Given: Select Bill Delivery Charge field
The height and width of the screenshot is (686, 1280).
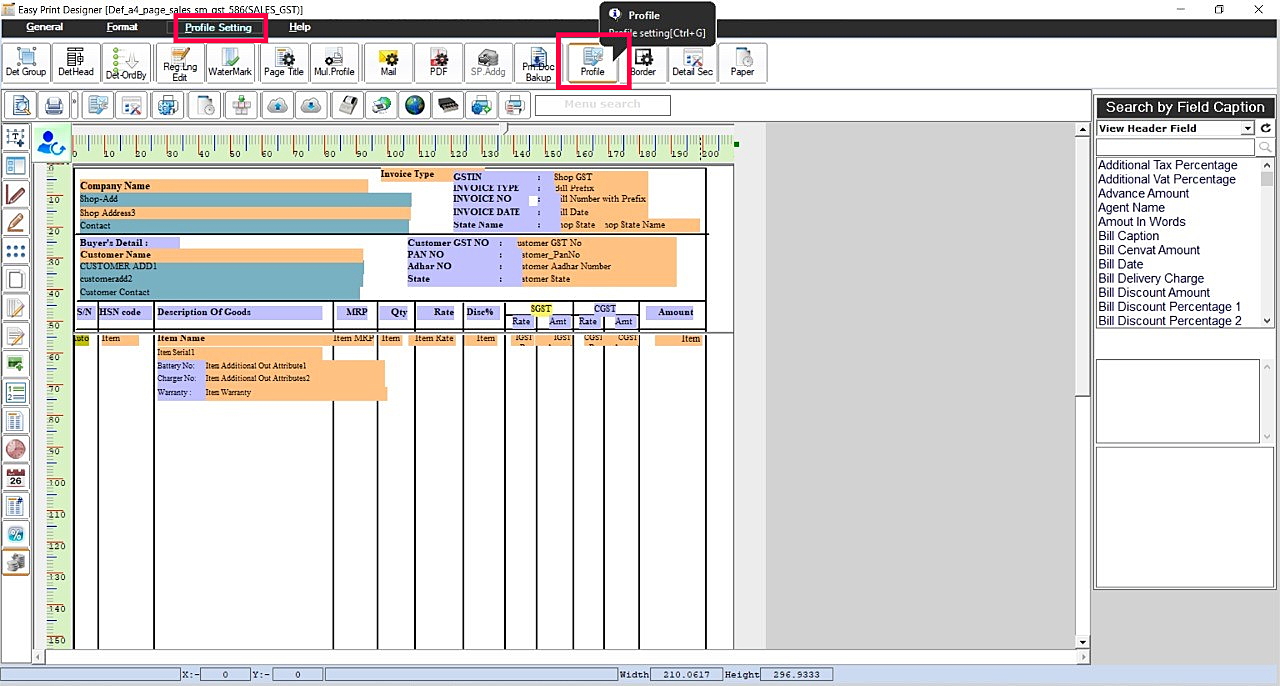Looking at the screenshot, I should (x=1151, y=278).
